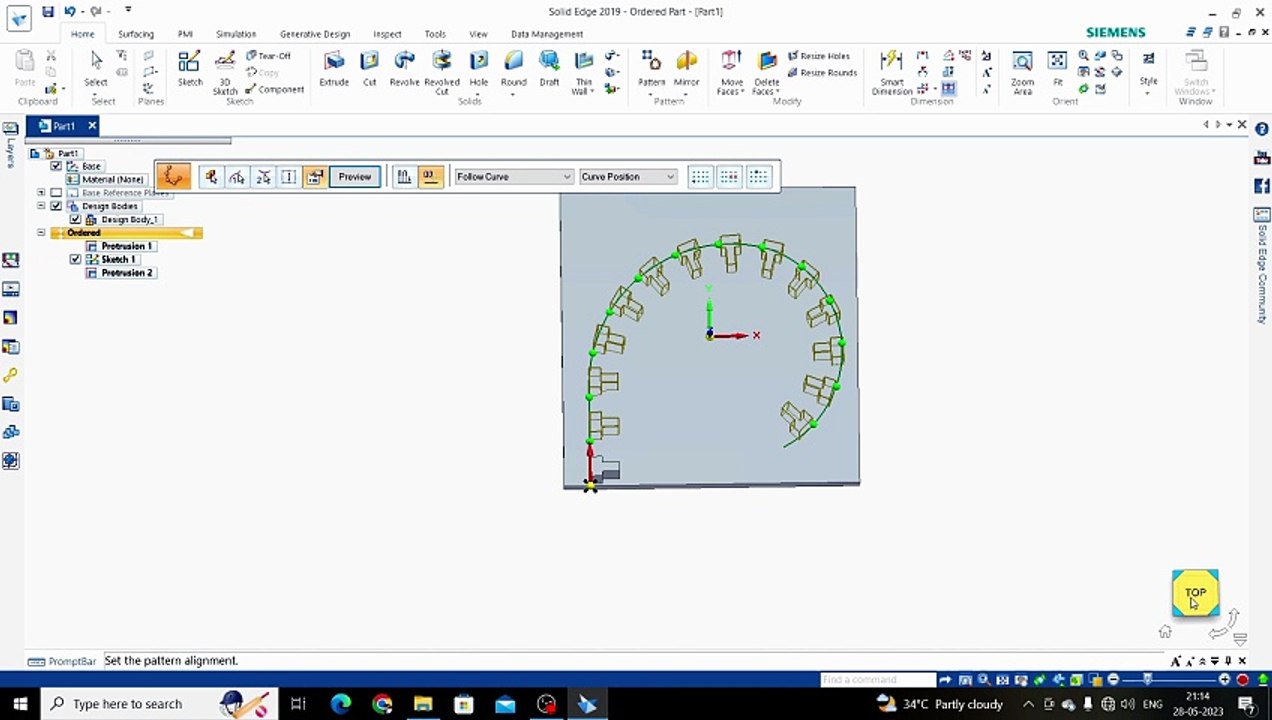Open the Home ribbon tab
Screen dimensions: 1272x720
click(x=82, y=34)
